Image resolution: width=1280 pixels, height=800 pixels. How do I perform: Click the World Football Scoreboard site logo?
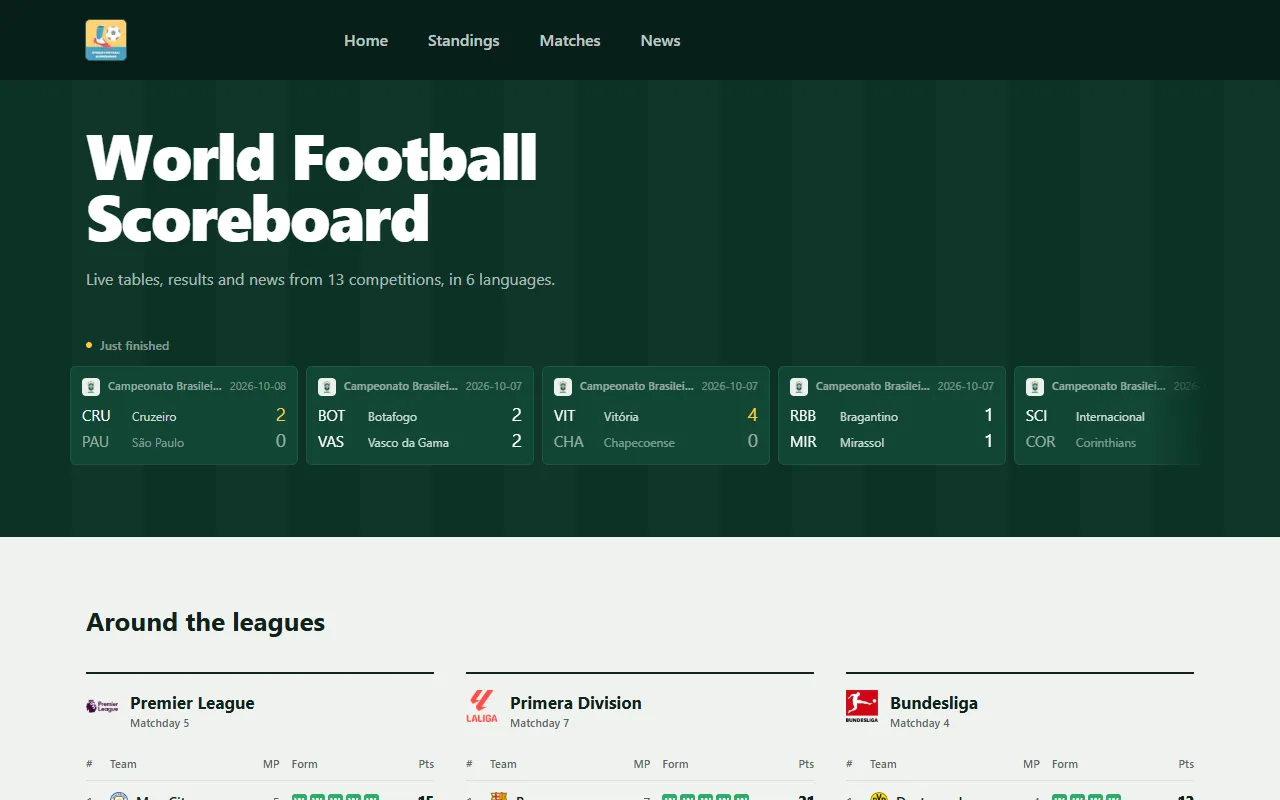tap(106, 40)
